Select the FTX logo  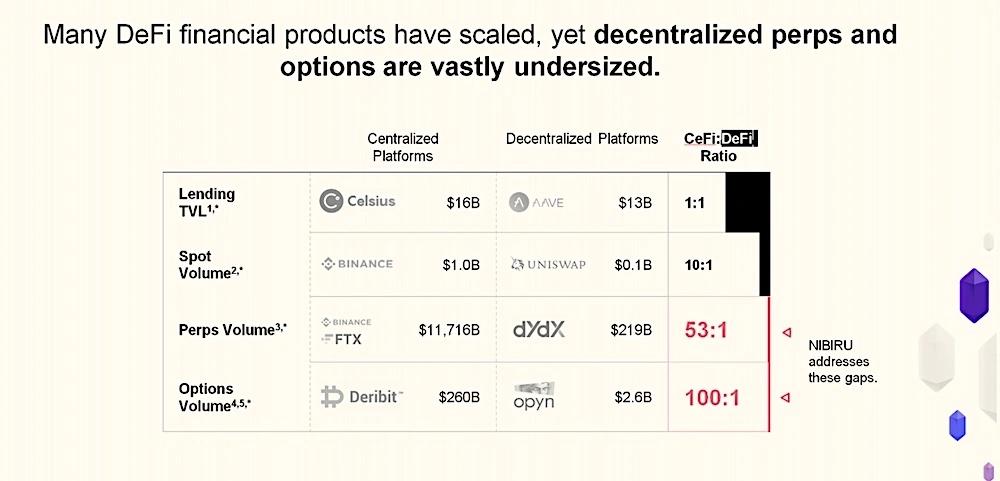tap(341, 339)
